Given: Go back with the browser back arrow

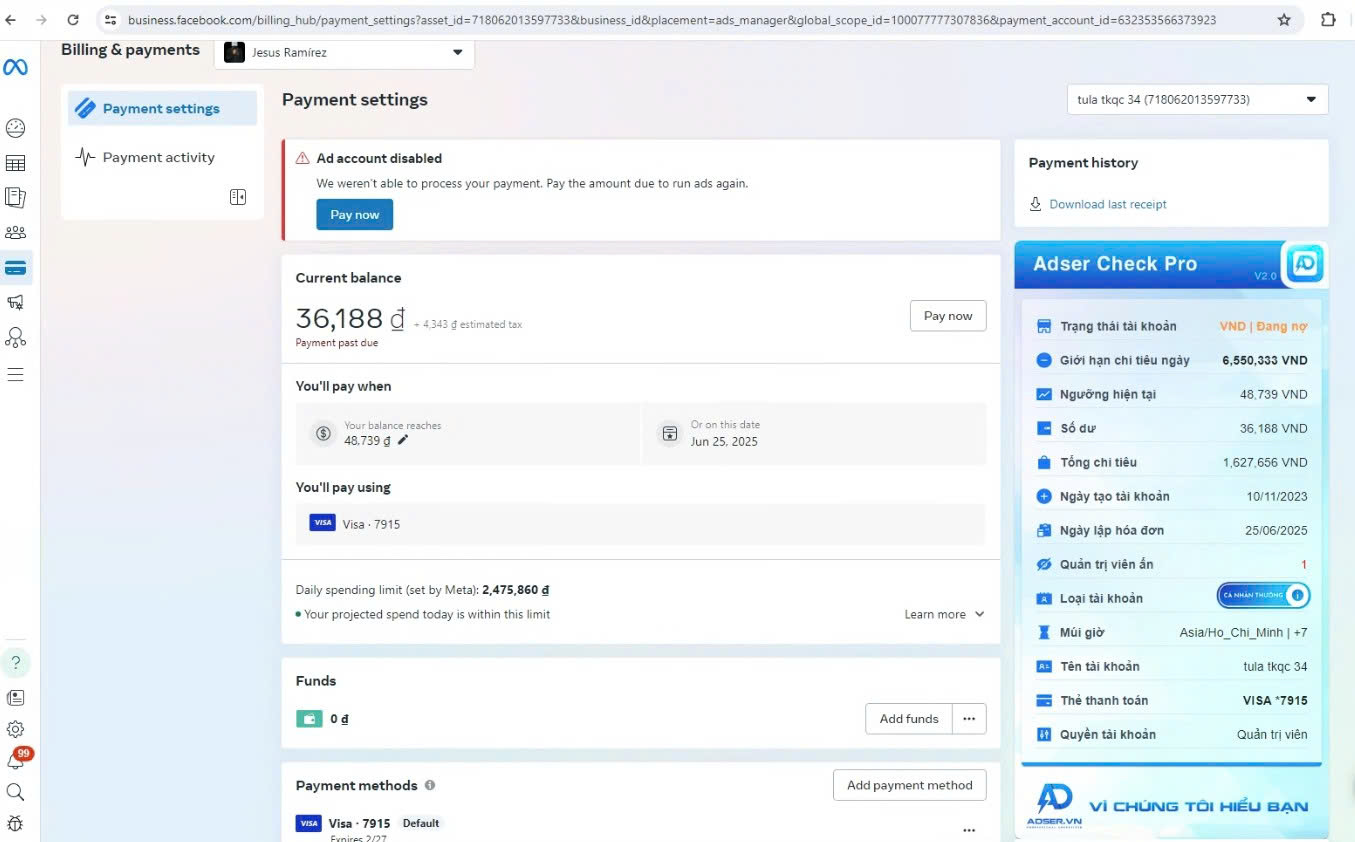Looking at the screenshot, I should 11,19.
